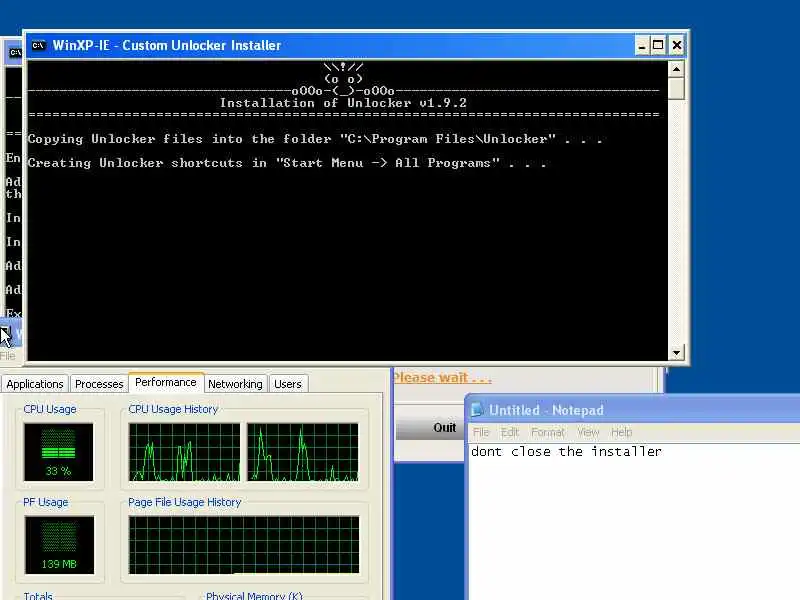Click the 'Installation of Unlocker v1.9.2' console text
The image size is (800, 600).
[343, 103]
